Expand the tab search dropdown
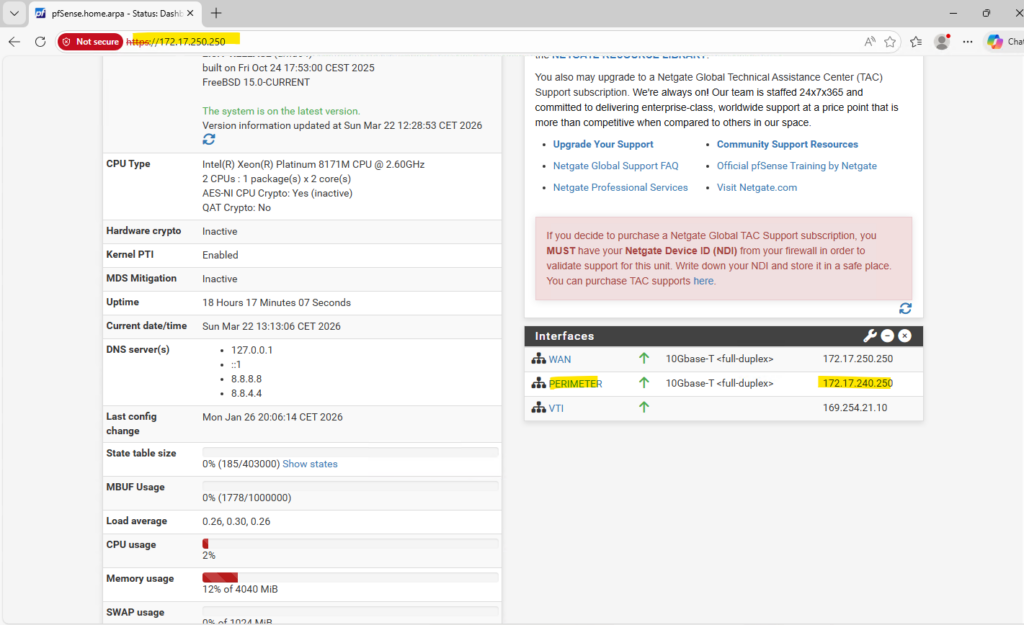The image size is (1024, 625). (13, 13)
